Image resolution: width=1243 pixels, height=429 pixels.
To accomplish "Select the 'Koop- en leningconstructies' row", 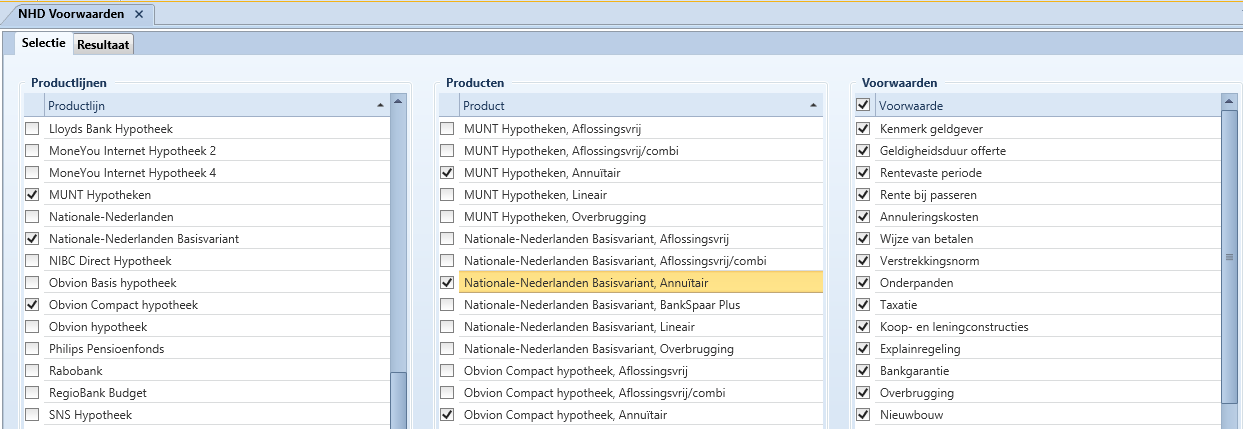I will tap(1038, 327).
